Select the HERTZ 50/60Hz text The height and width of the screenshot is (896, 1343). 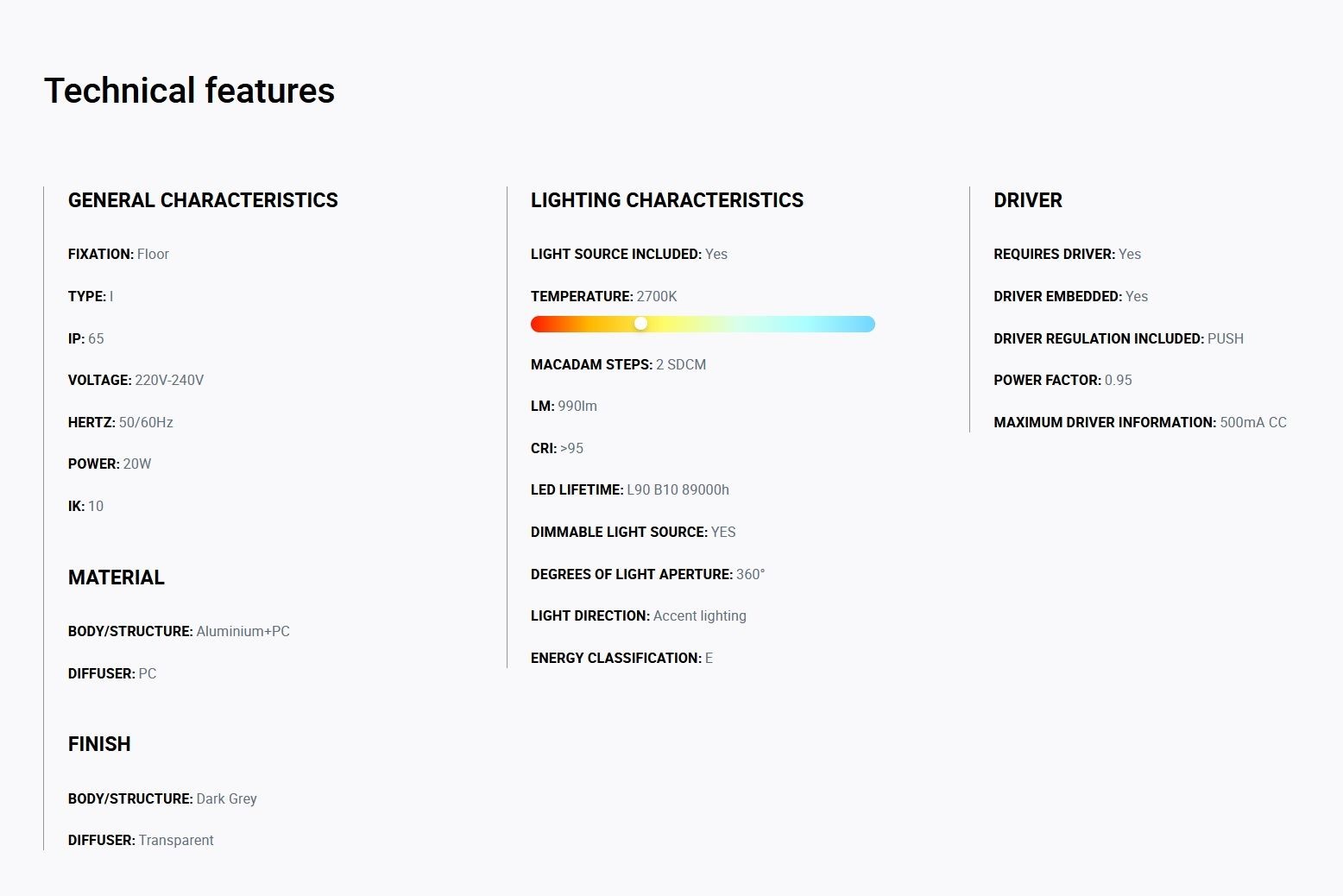pyautogui.click(x=121, y=422)
